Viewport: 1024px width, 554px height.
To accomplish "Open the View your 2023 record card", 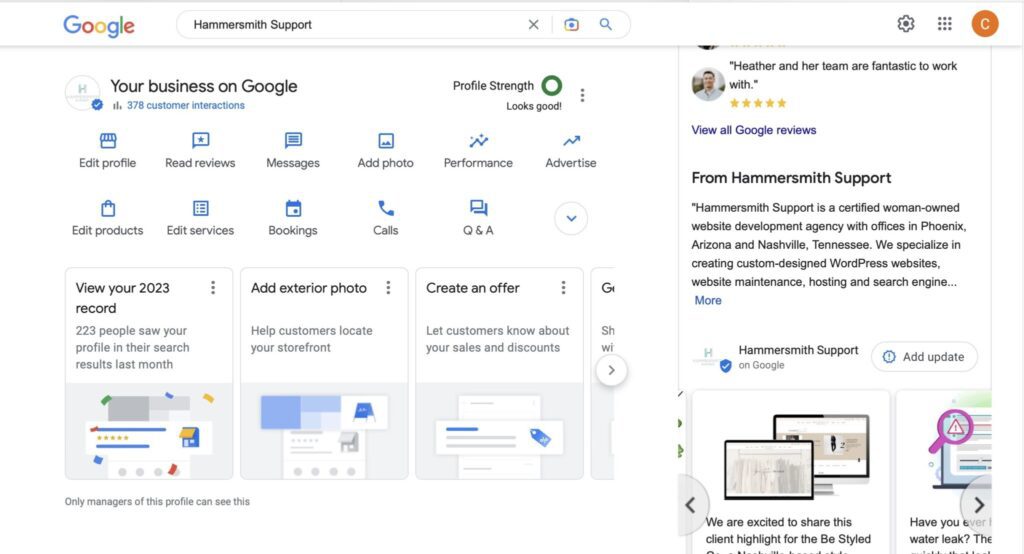I will [149, 373].
